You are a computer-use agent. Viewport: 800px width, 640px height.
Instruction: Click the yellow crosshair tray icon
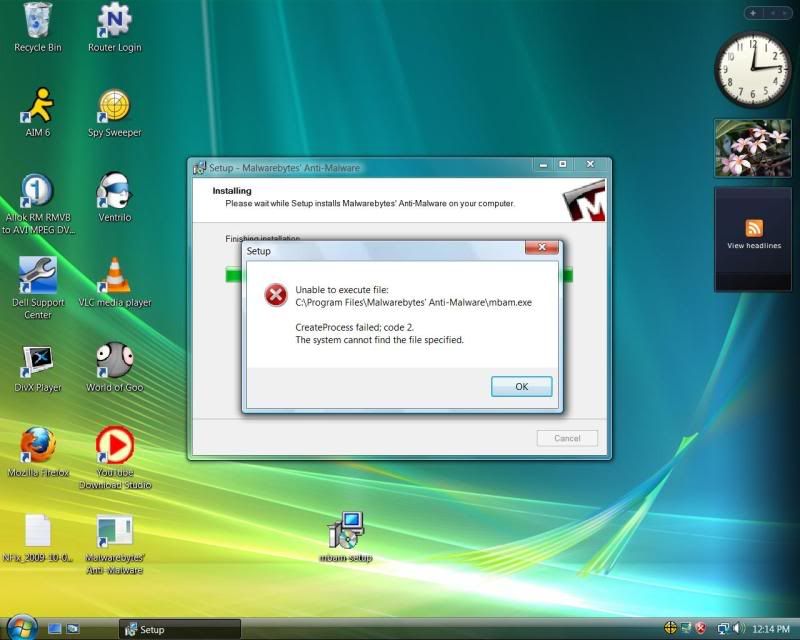click(x=670, y=628)
